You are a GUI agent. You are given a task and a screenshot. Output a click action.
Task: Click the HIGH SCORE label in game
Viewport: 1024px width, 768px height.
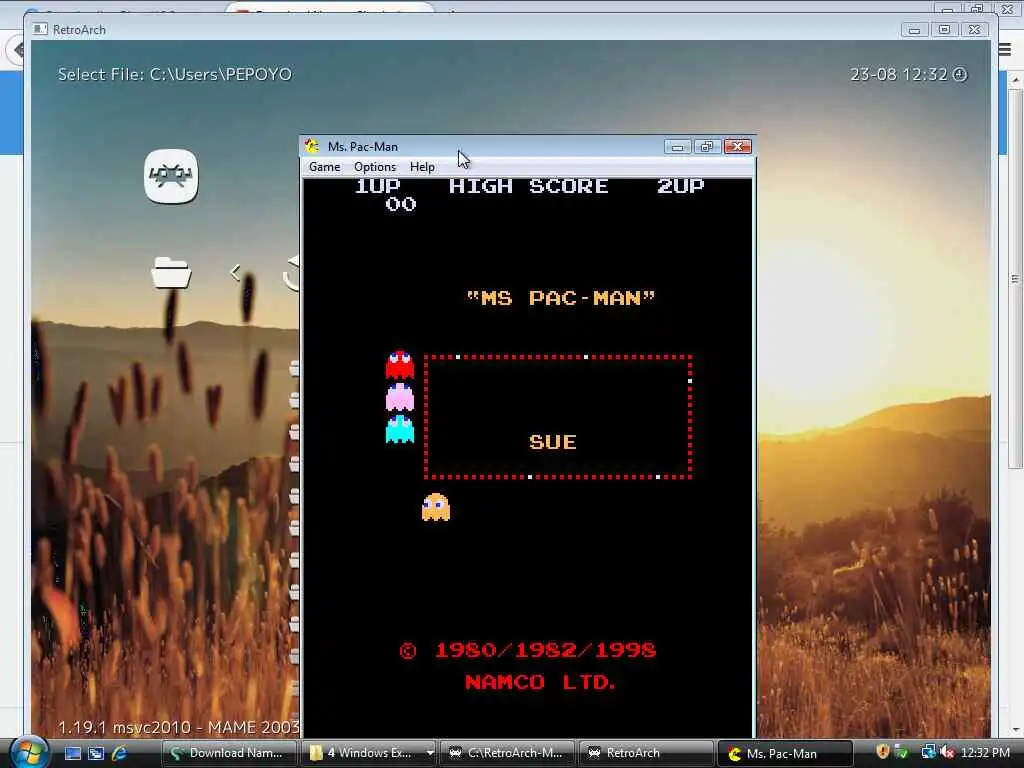tap(528, 186)
